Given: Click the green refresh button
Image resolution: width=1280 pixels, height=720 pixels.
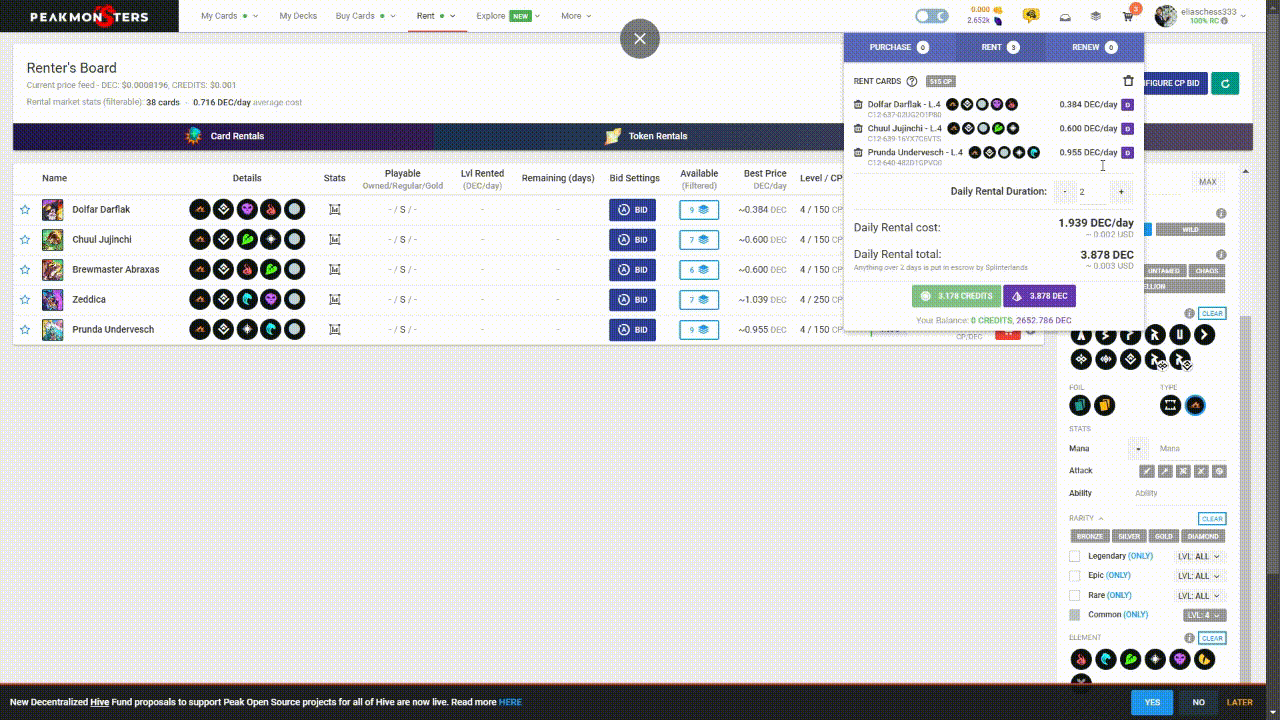Looking at the screenshot, I should (1225, 83).
